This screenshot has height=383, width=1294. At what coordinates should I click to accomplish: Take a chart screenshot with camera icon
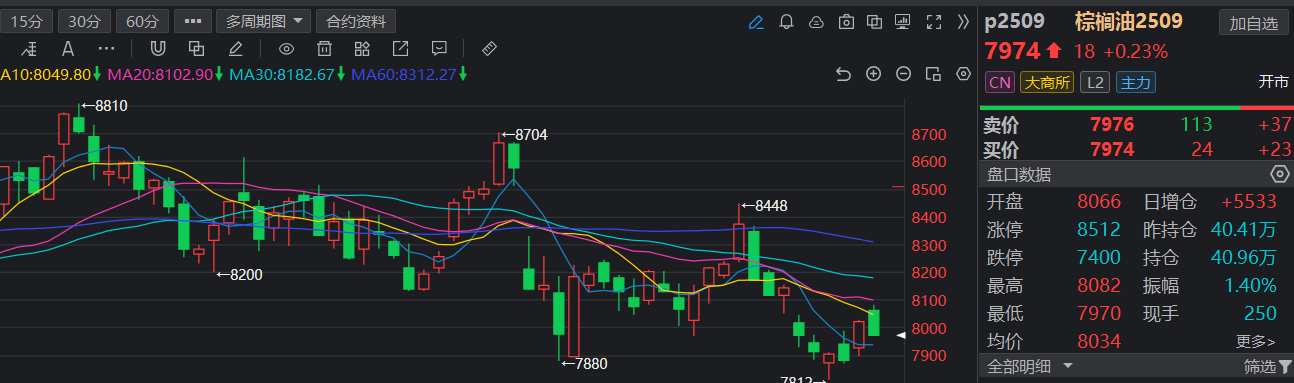point(846,21)
